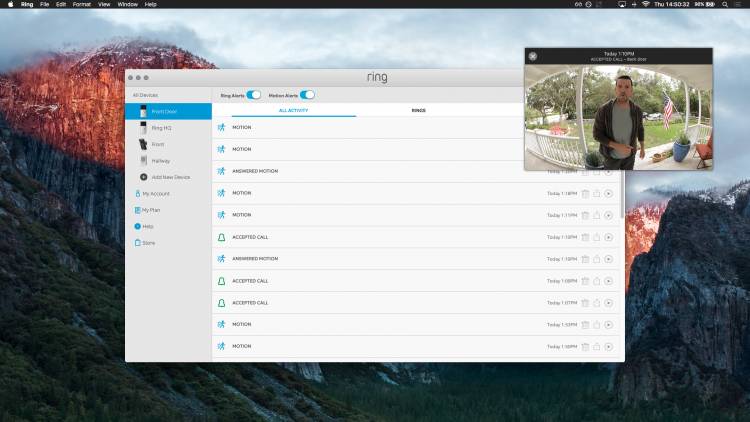The height and width of the screenshot is (422, 750).
Task: Share the 1:07PM Accepted Call event
Action: 596,303
